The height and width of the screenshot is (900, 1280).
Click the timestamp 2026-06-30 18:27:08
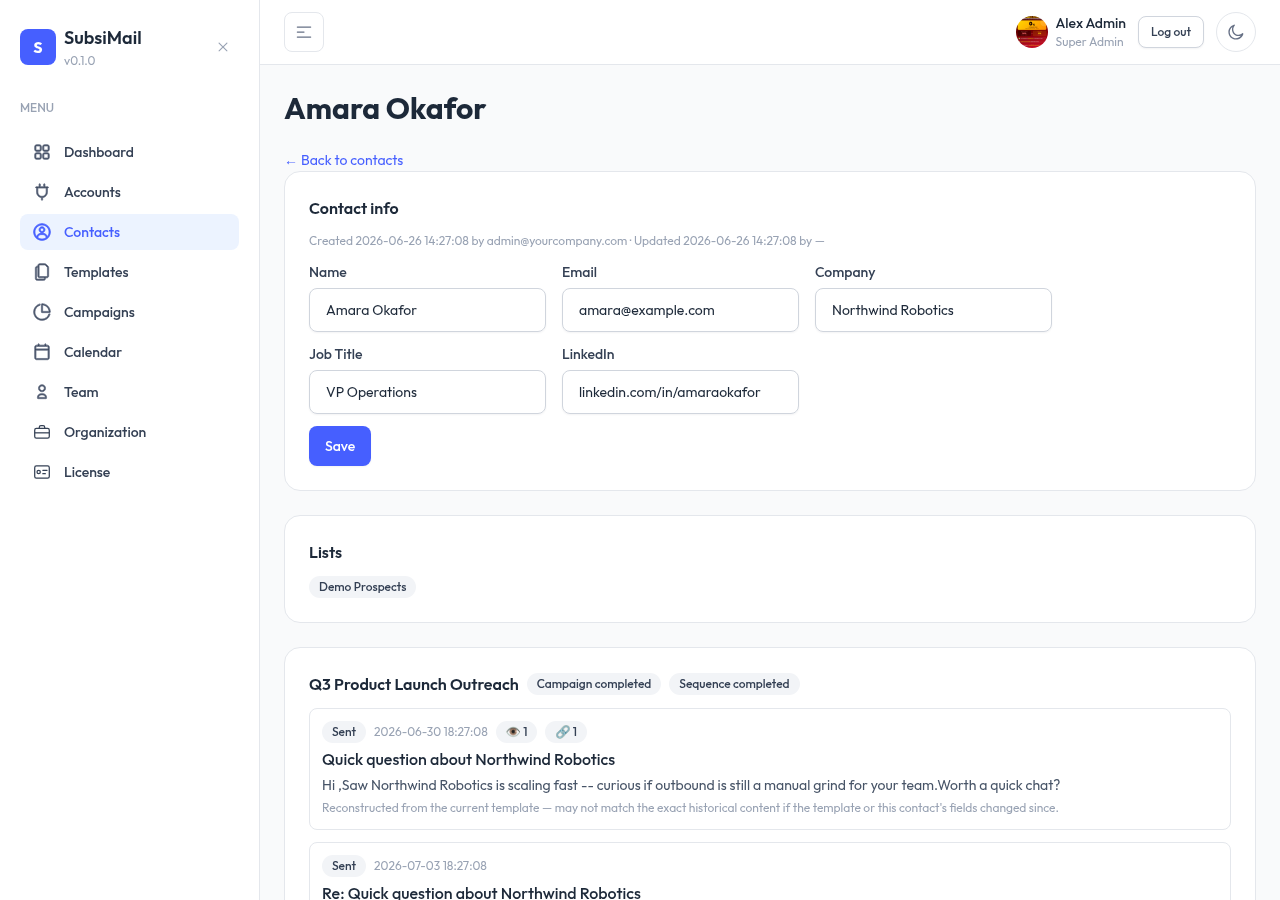[431, 732]
